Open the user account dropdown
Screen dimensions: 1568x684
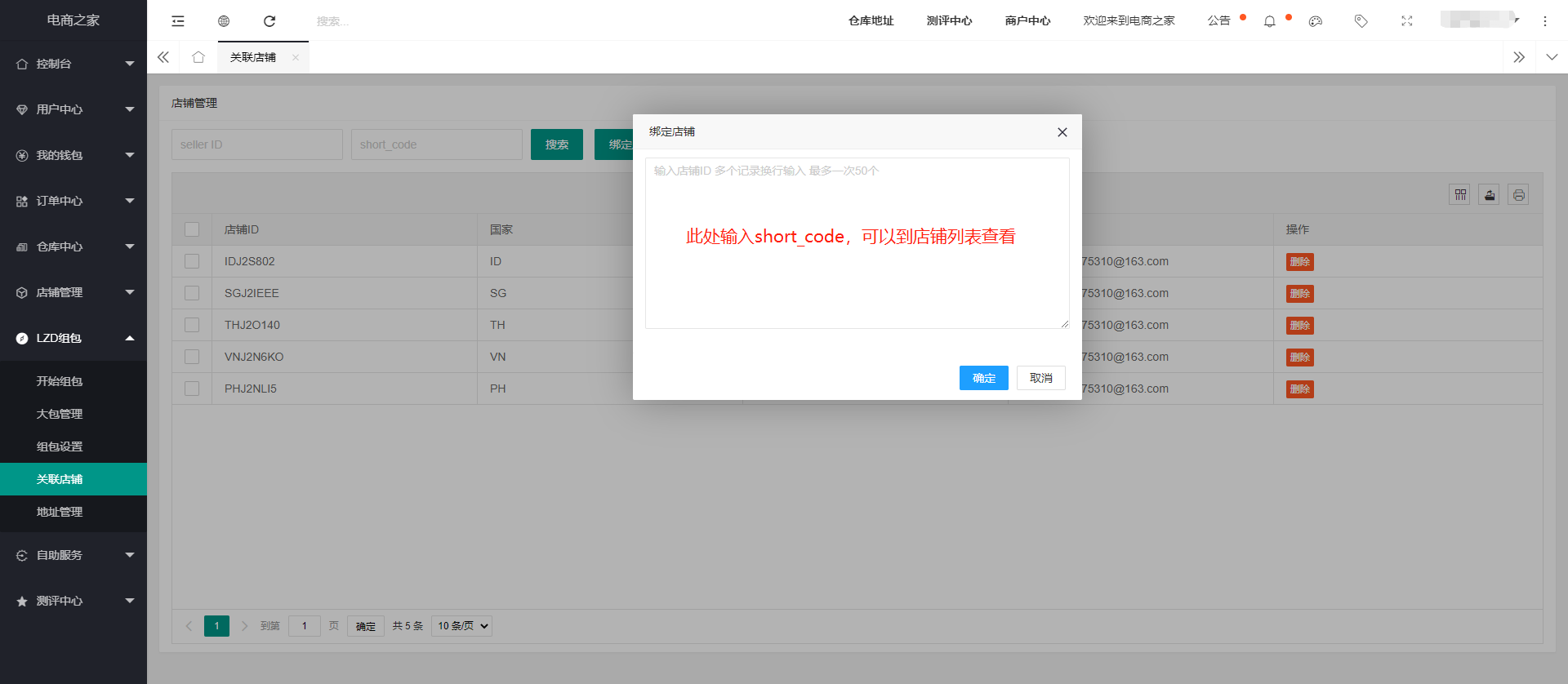pos(1480,20)
